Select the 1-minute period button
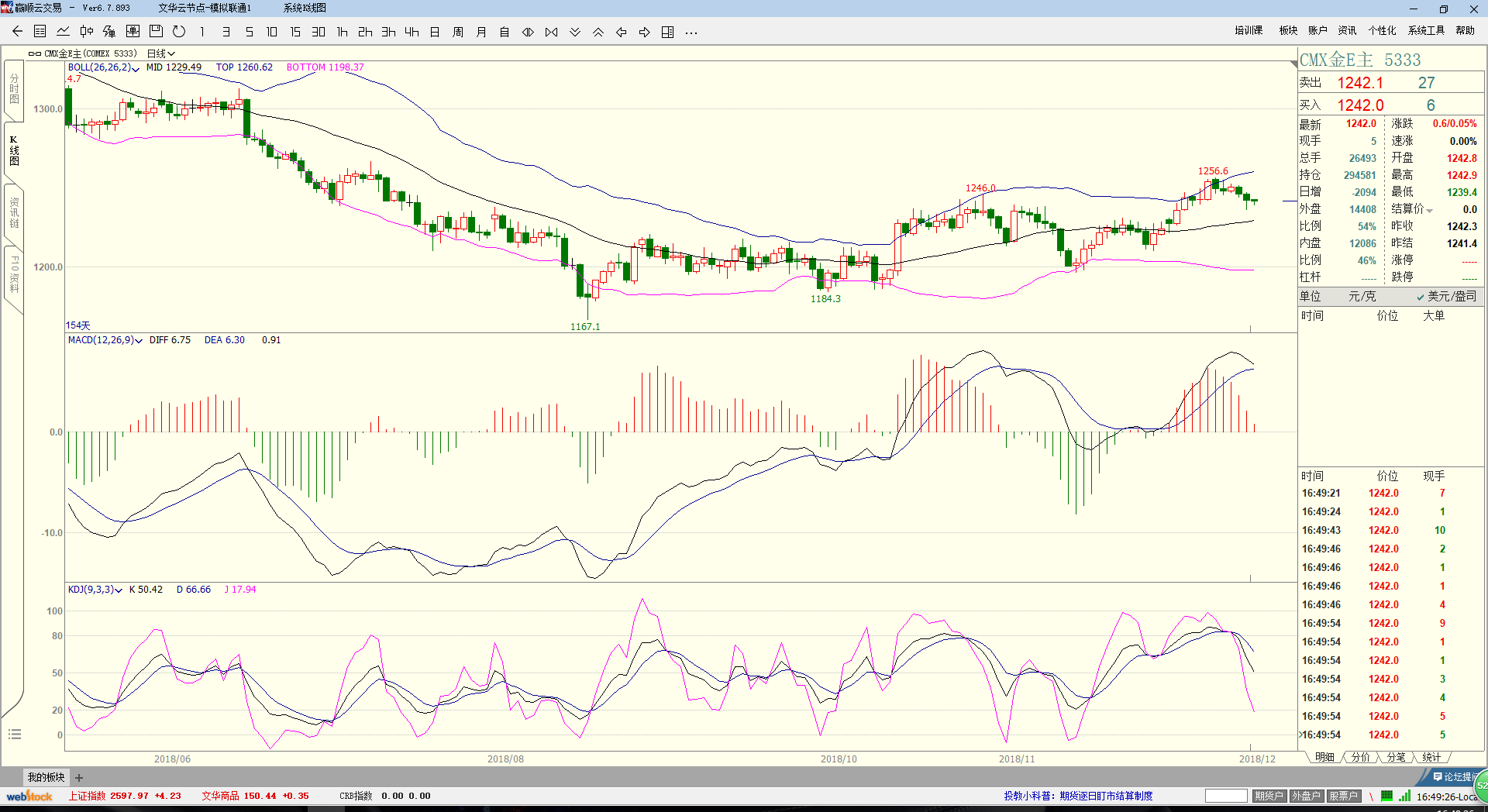 [202, 32]
